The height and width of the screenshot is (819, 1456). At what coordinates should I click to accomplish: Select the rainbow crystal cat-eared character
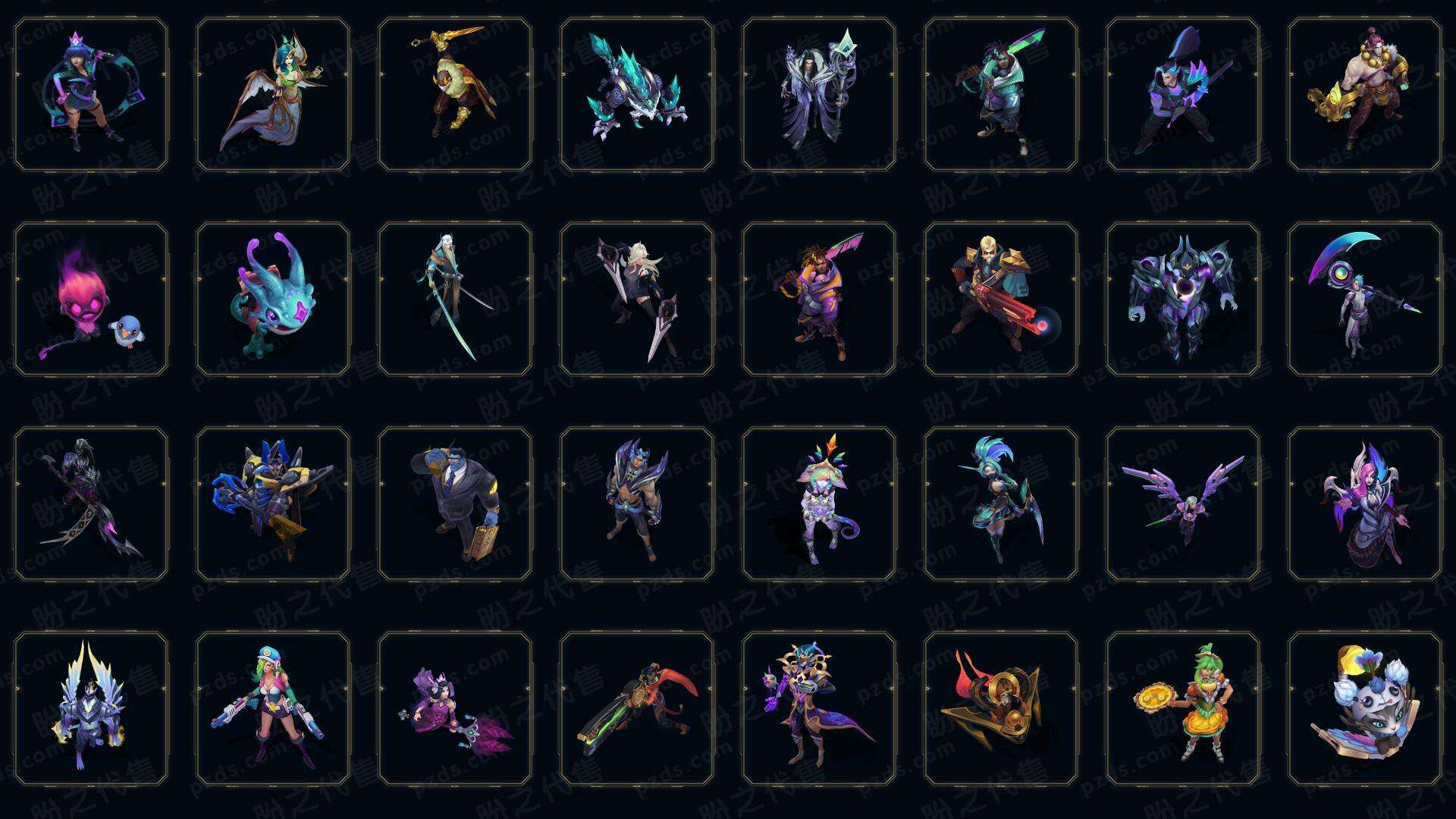coord(819,504)
